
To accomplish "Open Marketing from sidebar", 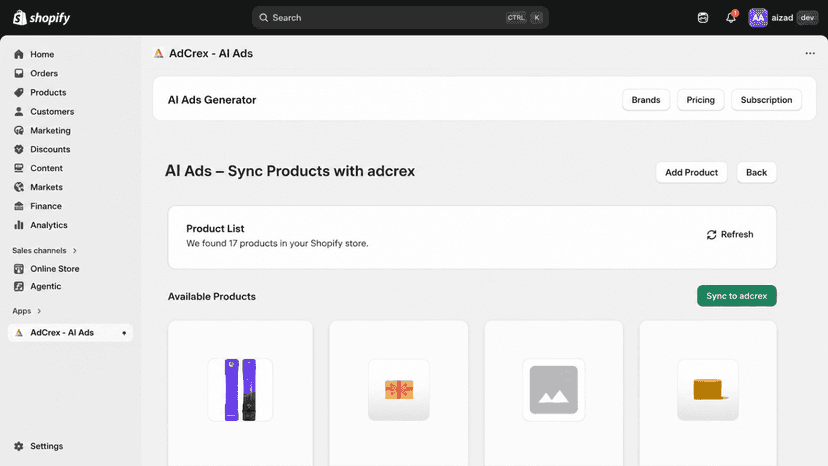I will coord(50,131).
